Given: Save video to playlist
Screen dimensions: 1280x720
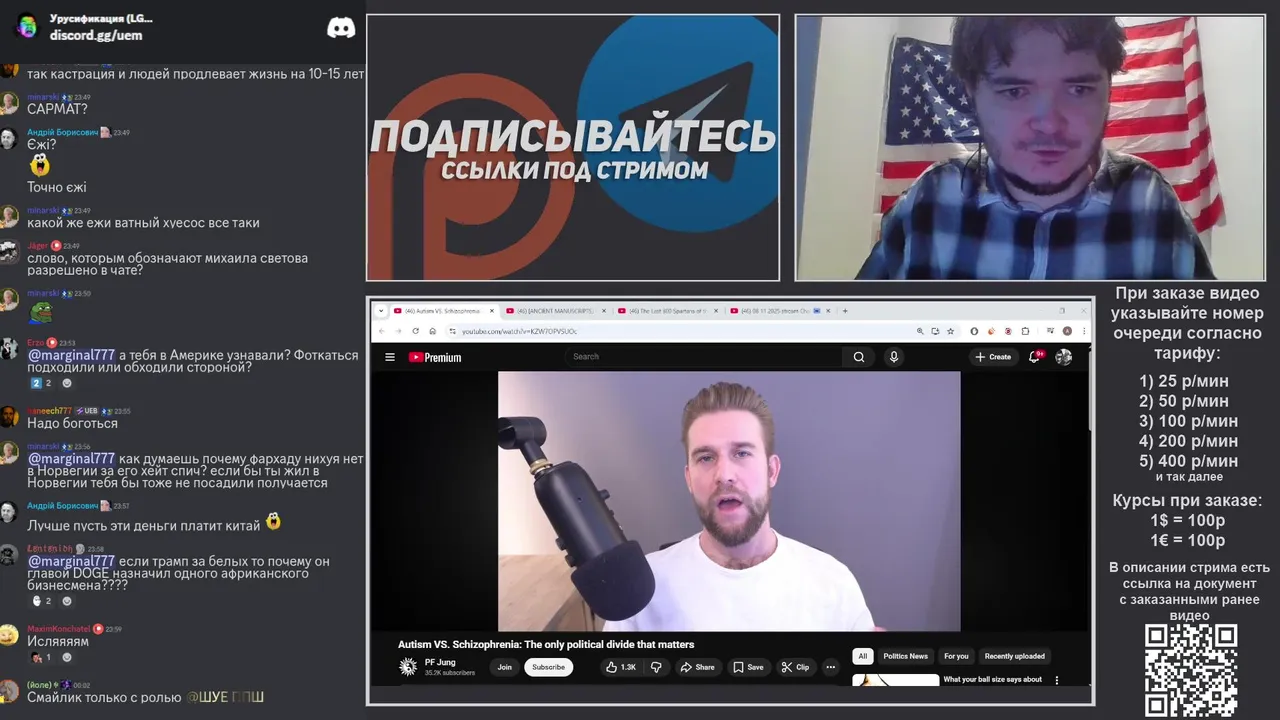Looking at the screenshot, I should 748,667.
